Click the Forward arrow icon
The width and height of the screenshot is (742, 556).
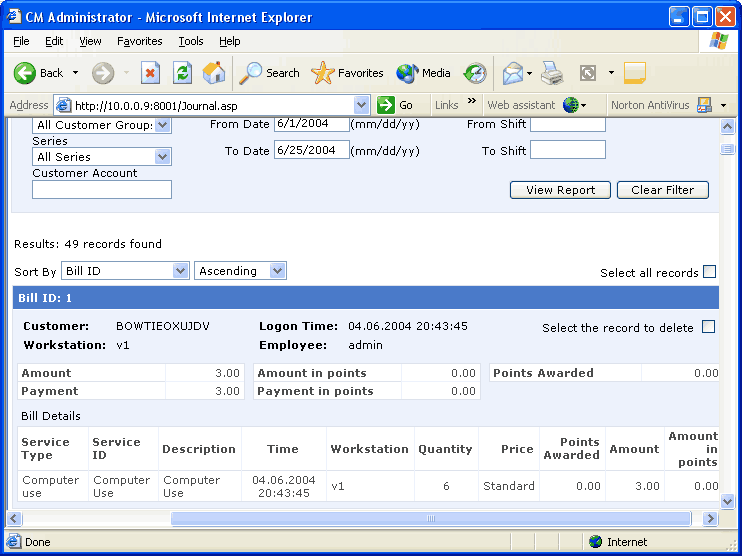[103, 73]
